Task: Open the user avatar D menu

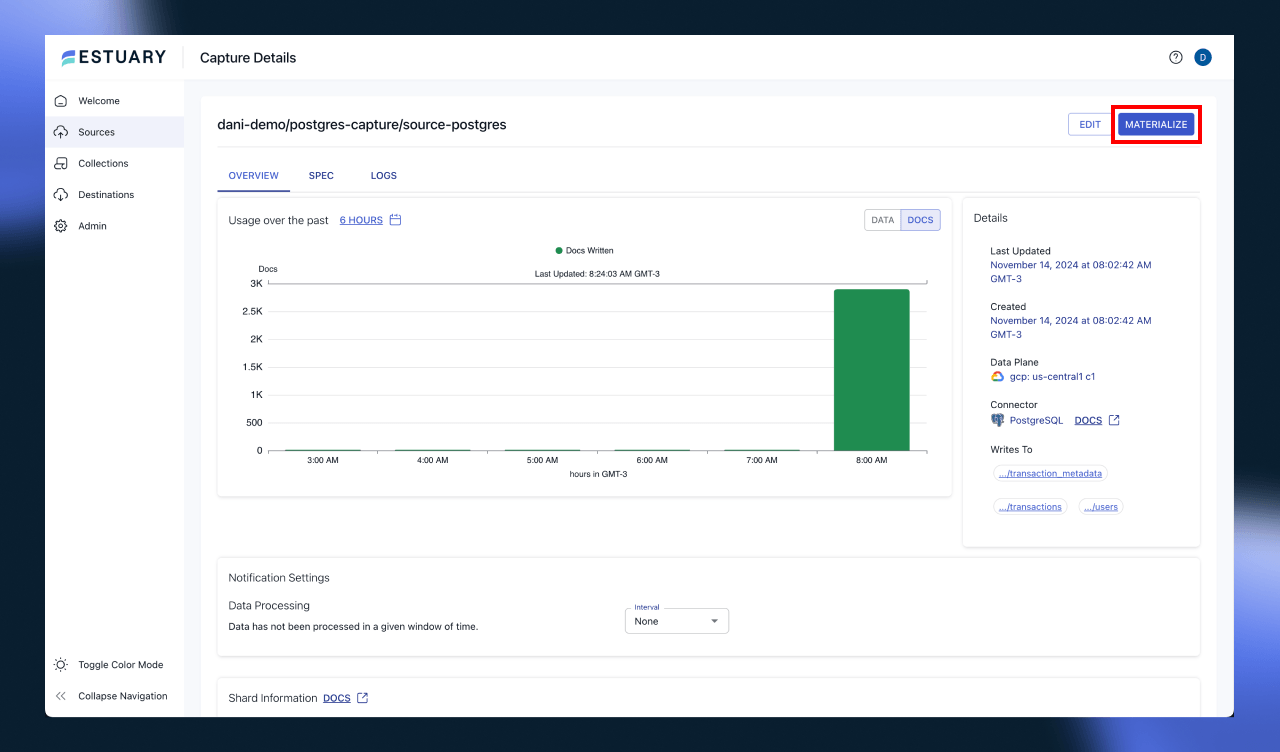Action: [1203, 57]
